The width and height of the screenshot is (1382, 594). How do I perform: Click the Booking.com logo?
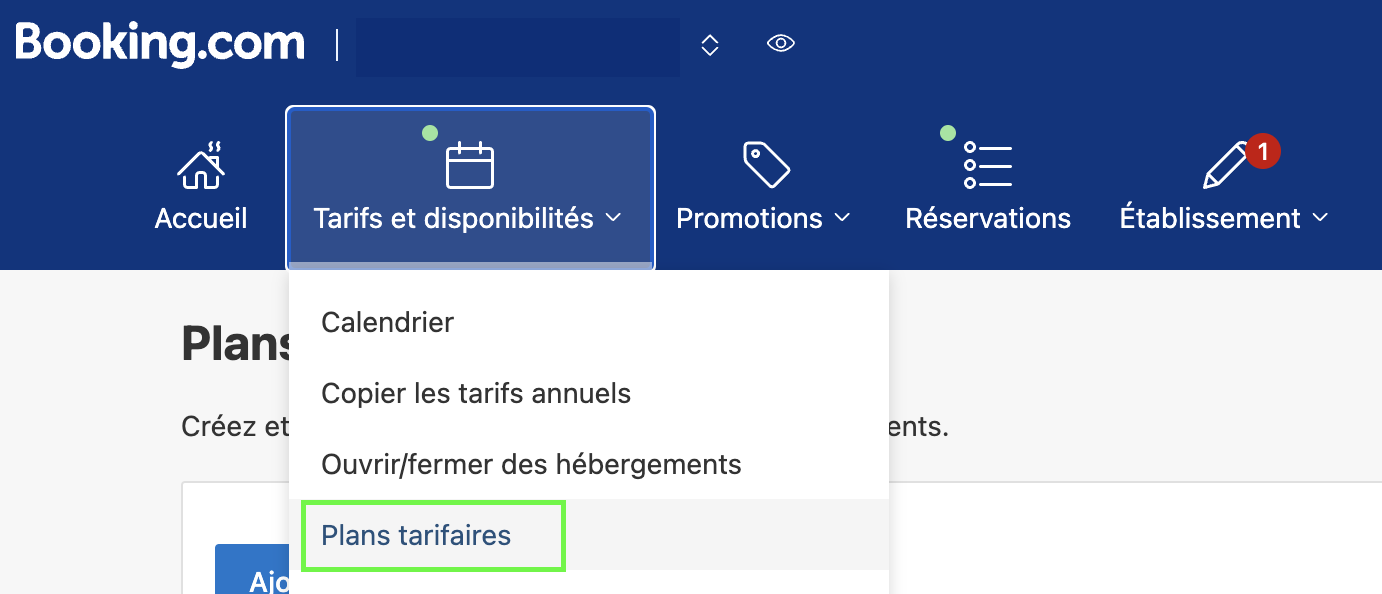(x=160, y=44)
